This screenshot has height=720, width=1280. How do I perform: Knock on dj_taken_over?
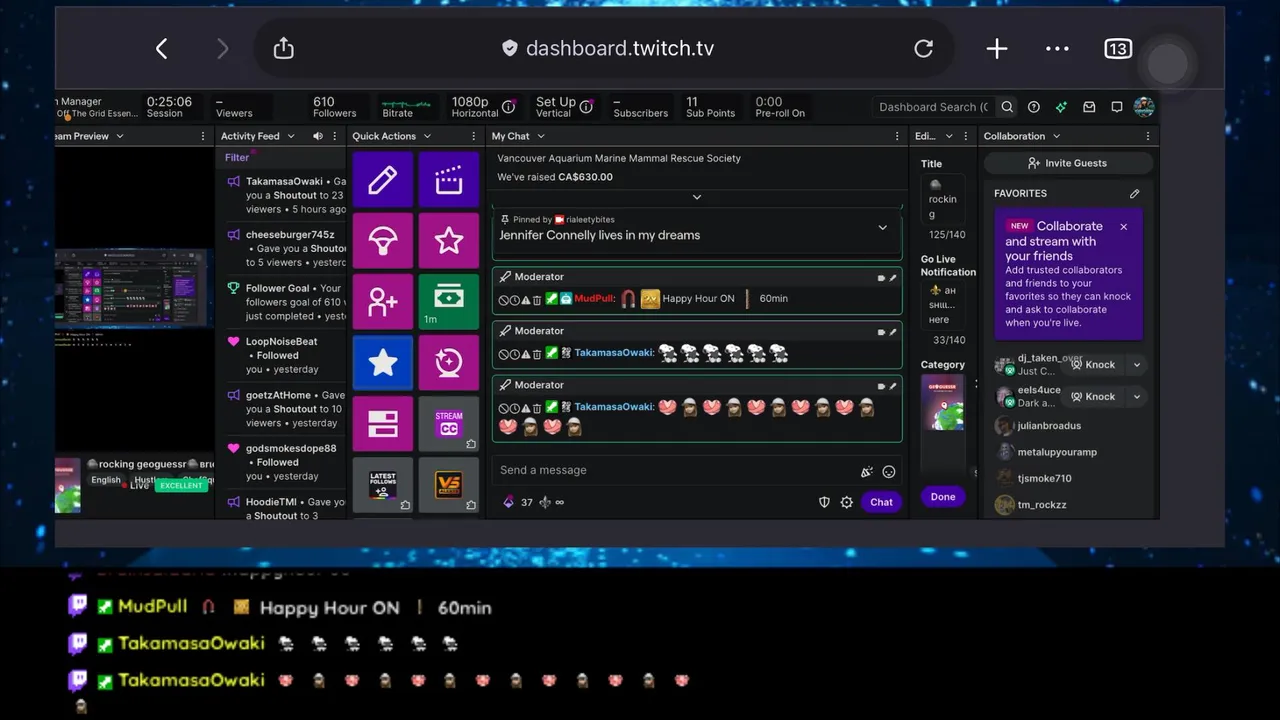point(1092,365)
